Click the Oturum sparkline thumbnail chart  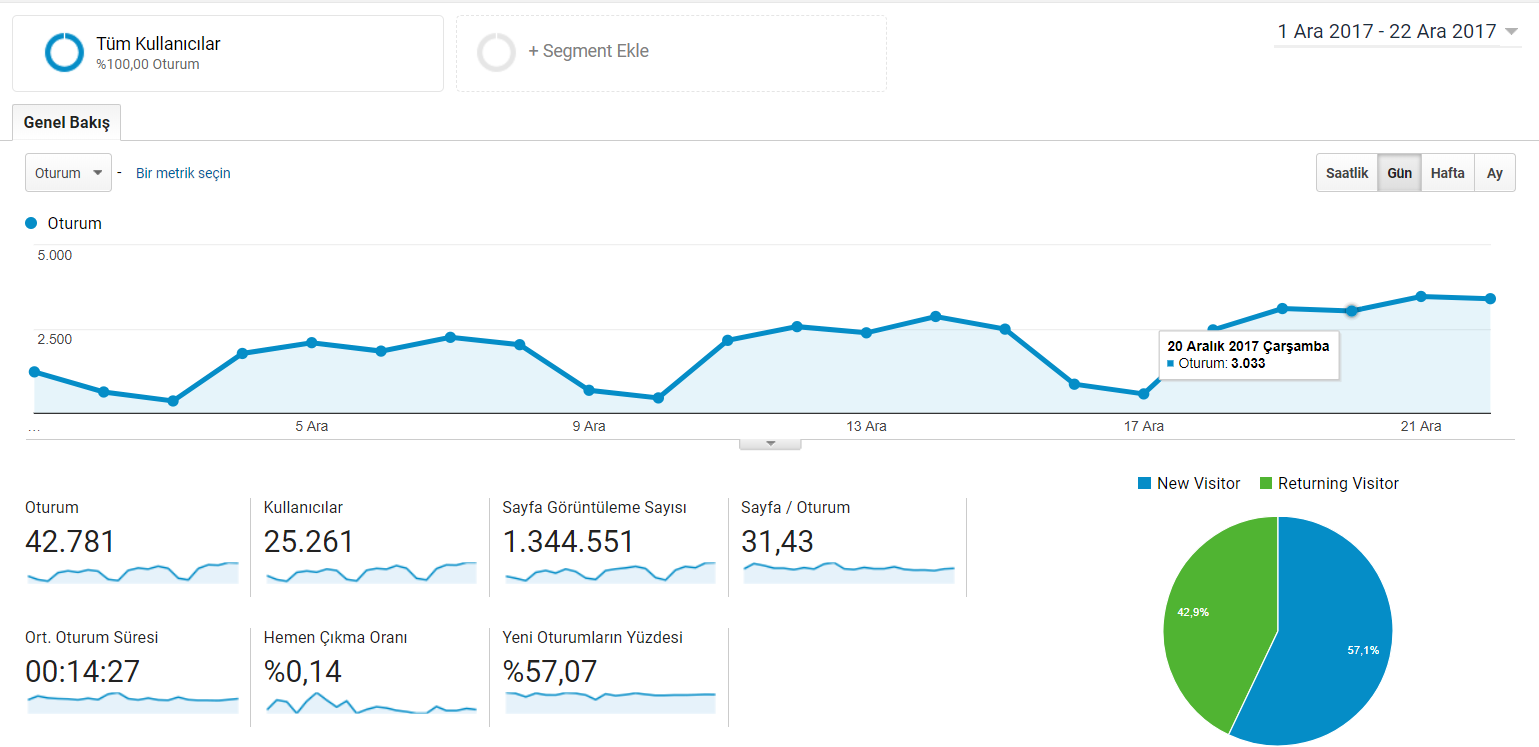click(132, 573)
